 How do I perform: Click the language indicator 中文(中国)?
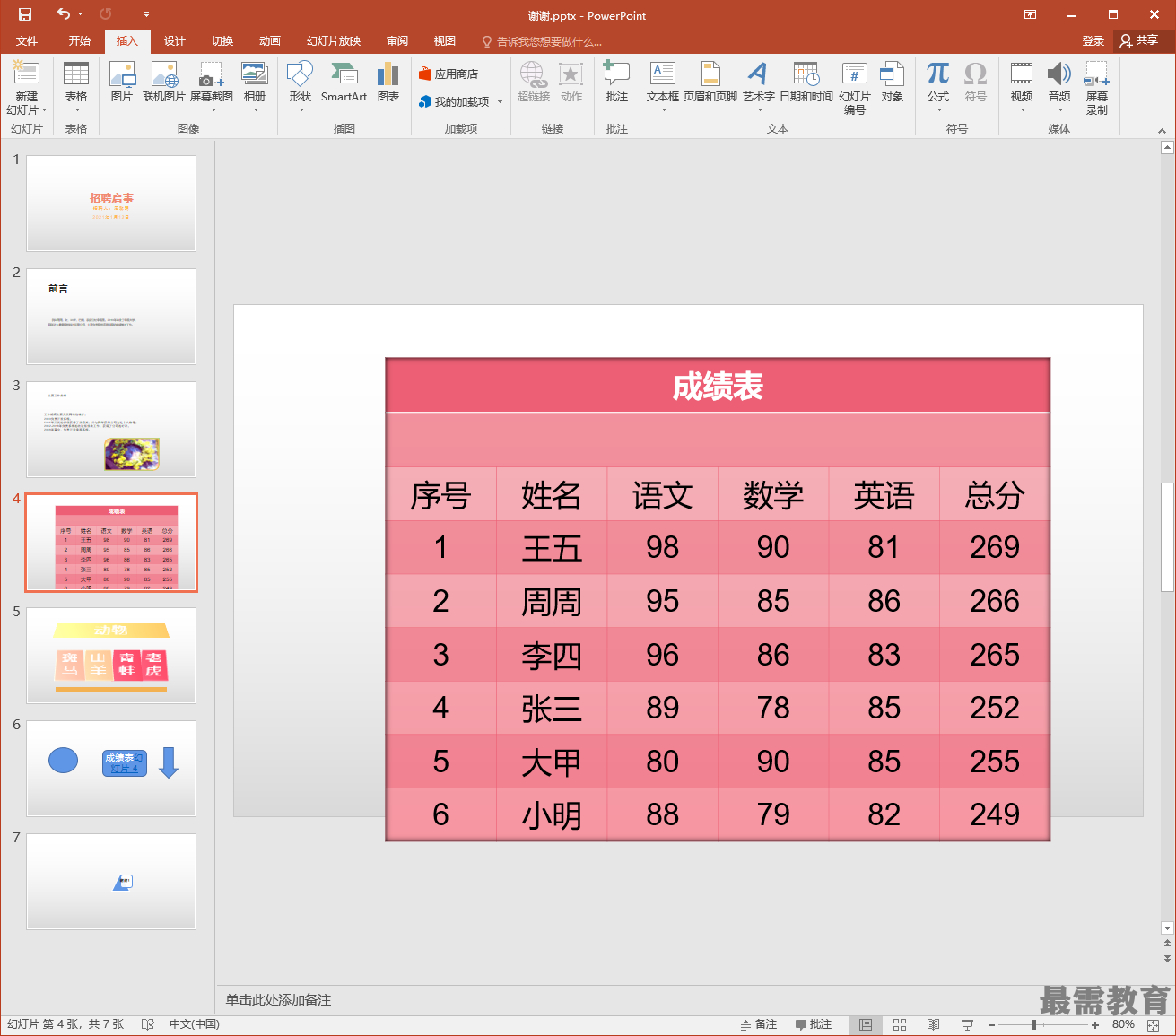point(195,1024)
